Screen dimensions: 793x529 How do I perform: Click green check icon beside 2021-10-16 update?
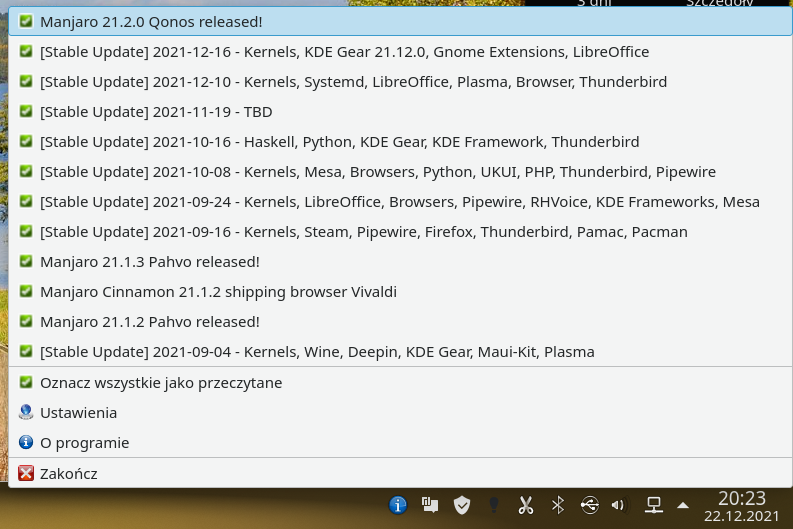(x=26, y=141)
